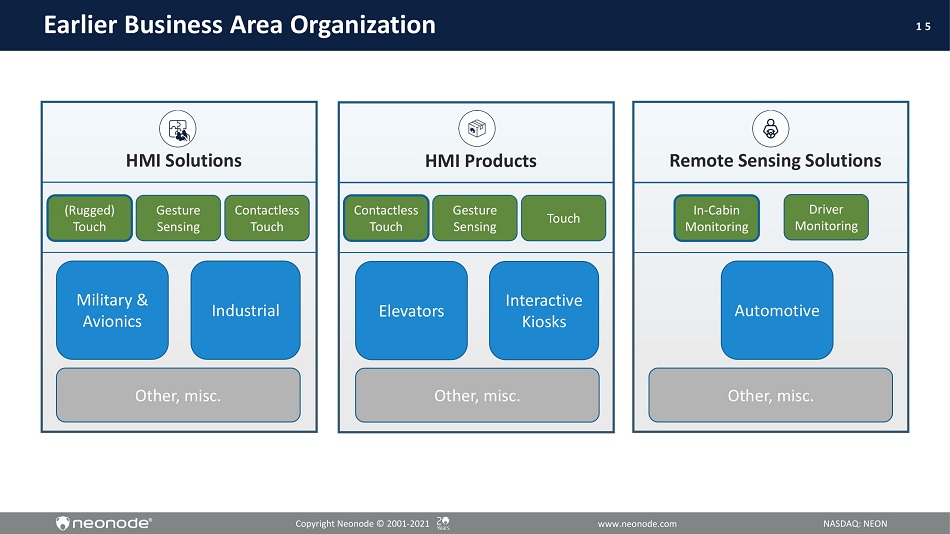950x534 pixels.
Task: Click the HMI Products box icon
Action: tap(477, 128)
